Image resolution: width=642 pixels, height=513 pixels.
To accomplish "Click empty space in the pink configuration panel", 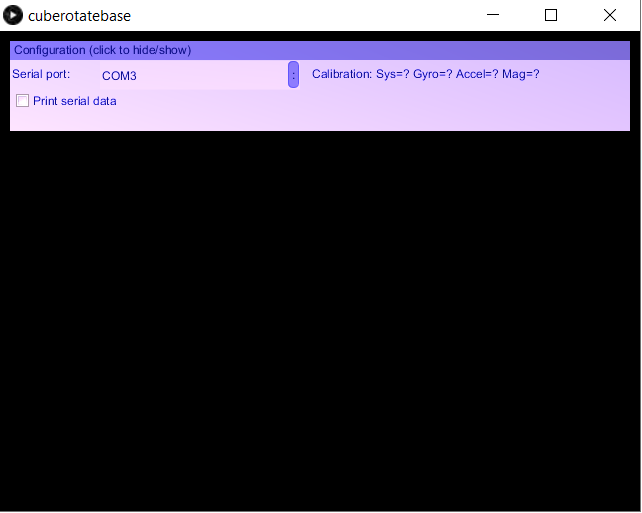I will pyautogui.click(x=400, y=110).
